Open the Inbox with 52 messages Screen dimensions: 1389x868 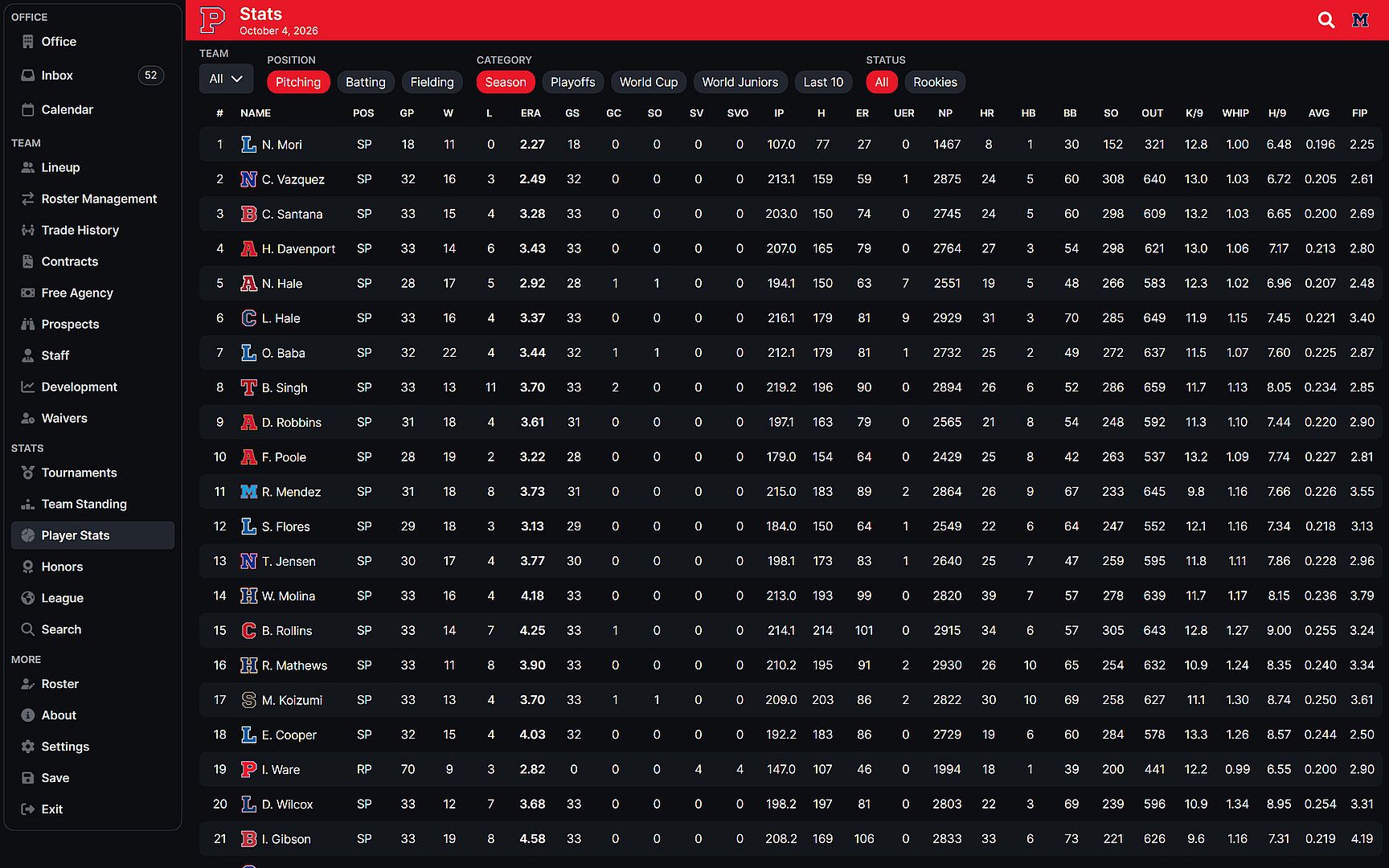92,76
